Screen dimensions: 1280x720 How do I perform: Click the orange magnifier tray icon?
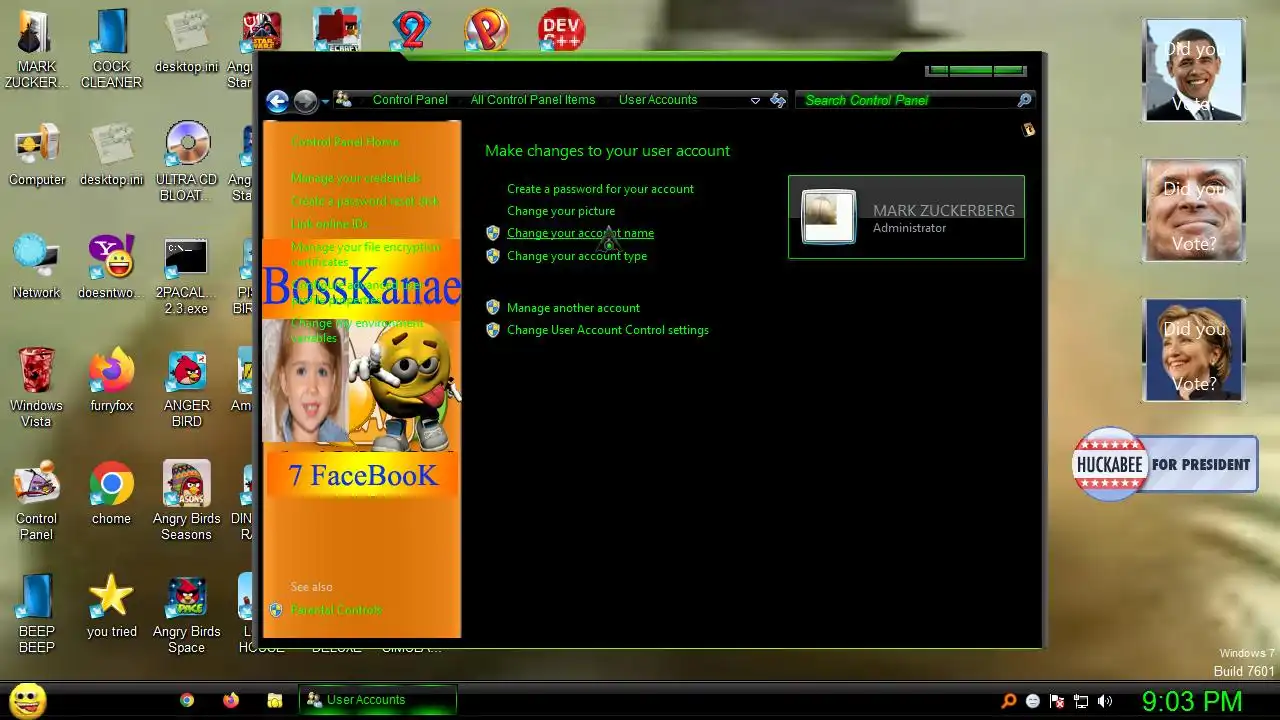1009,701
